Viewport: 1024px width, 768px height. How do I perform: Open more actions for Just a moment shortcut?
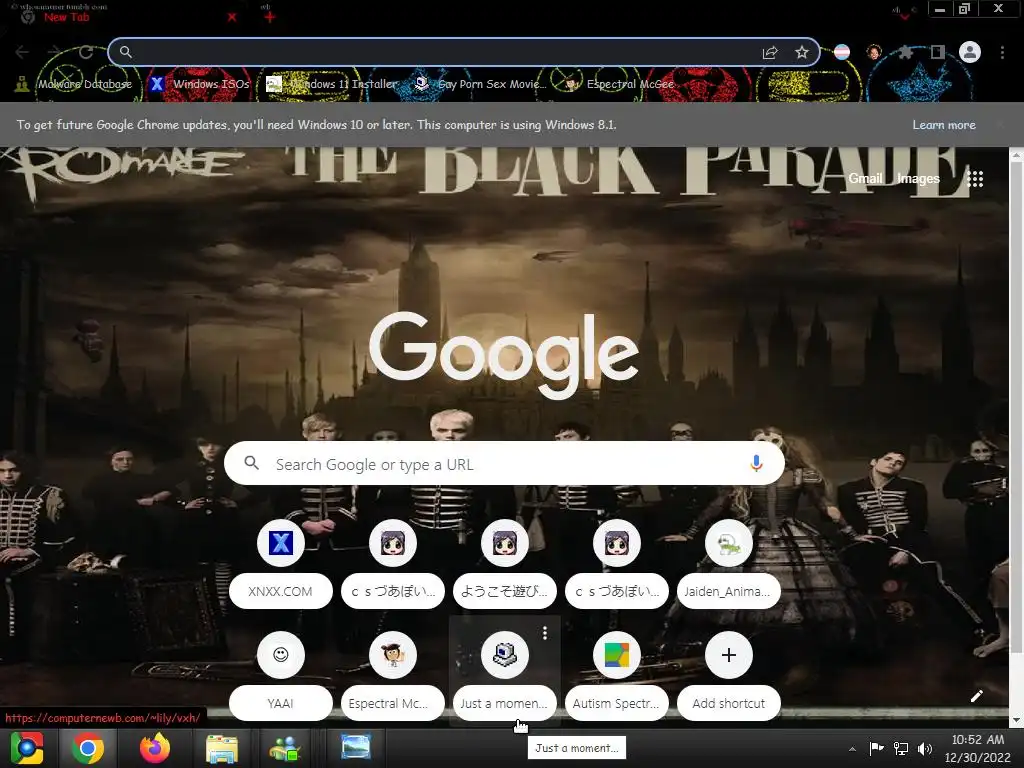coord(545,632)
